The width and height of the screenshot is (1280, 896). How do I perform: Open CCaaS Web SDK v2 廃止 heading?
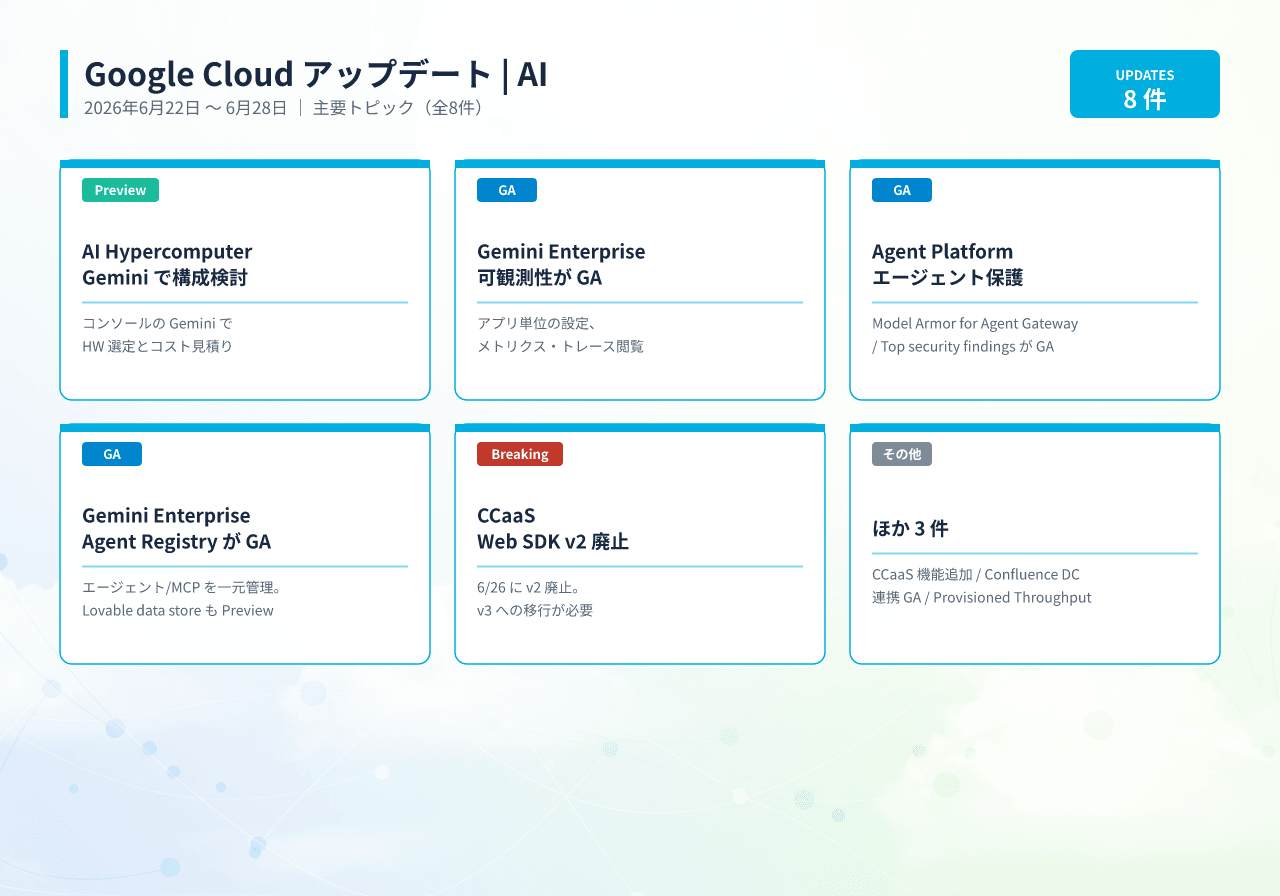[x=553, y=528]
